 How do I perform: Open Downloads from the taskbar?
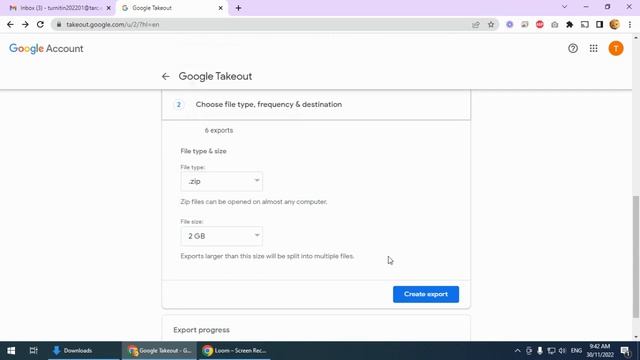[84, 351]
